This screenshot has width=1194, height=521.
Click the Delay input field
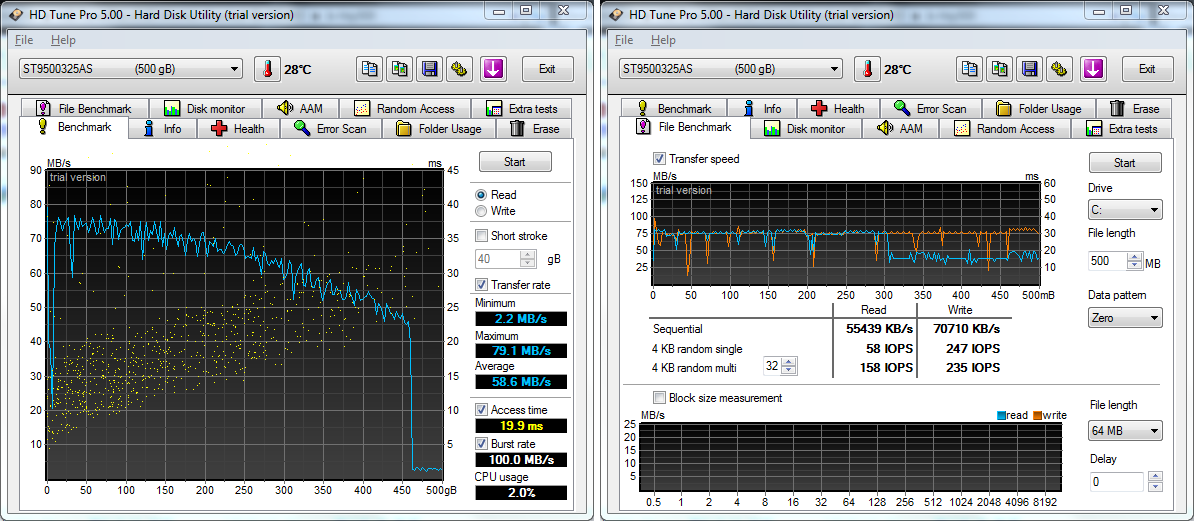[x=1115, y=482]
